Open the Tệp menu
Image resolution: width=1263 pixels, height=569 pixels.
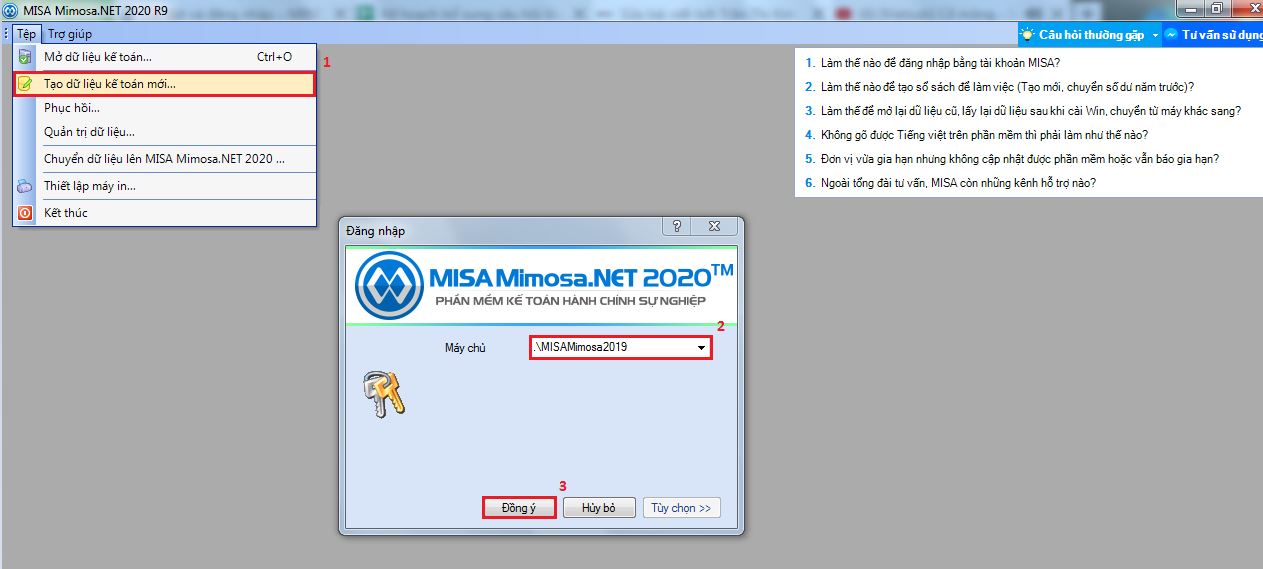[26, 34]
